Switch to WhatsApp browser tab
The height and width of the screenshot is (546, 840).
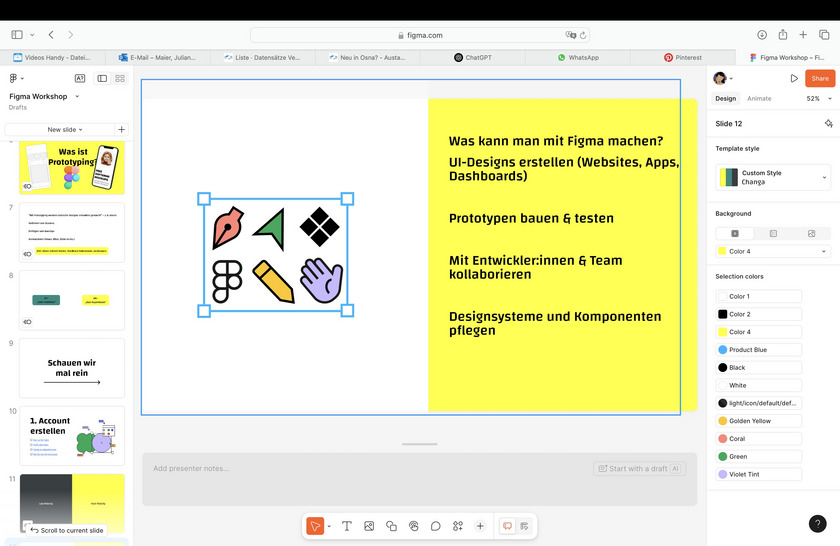578,57
